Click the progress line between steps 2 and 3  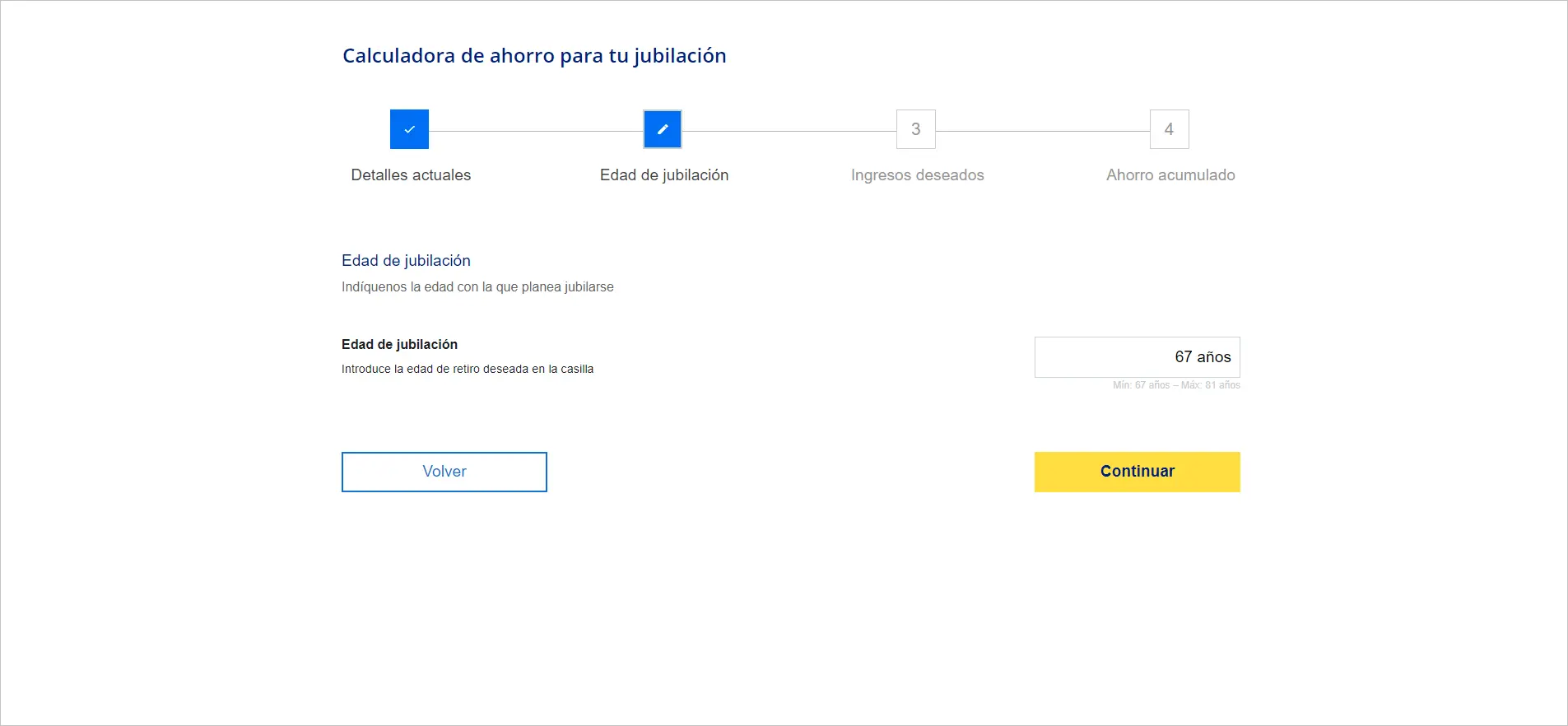click(x=789, y=131)
